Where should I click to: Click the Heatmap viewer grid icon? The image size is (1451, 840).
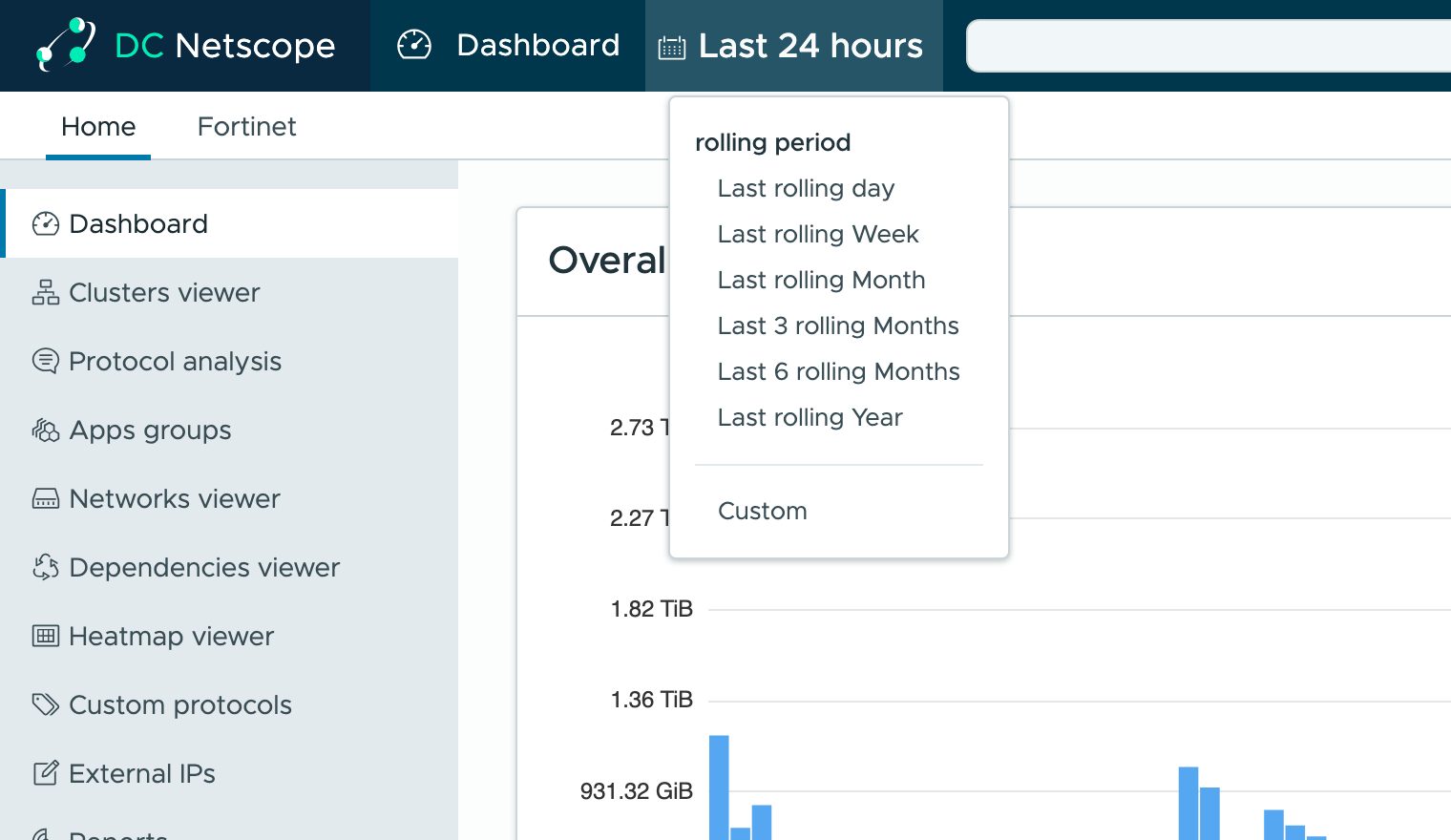(x=46, y=636)
